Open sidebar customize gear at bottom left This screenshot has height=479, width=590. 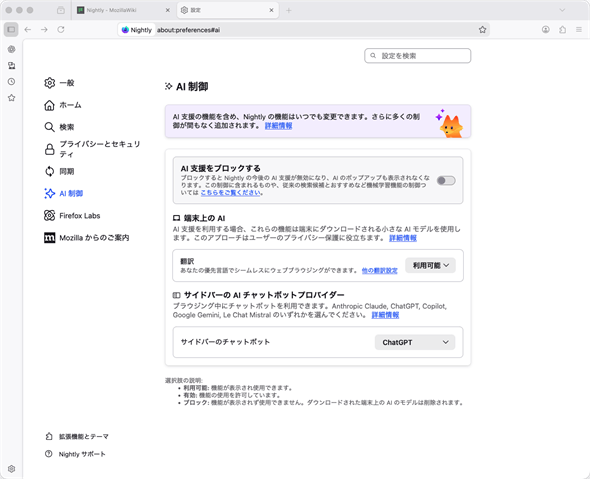[12, 468]
